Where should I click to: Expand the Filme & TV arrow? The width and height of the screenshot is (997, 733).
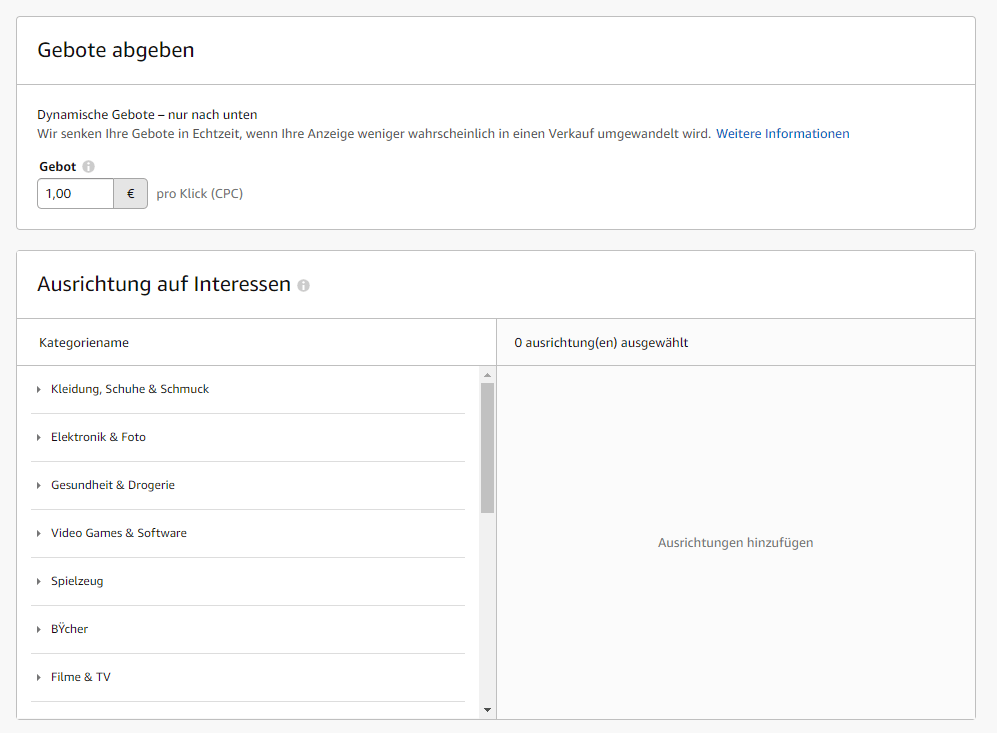[x=39, y=677]
